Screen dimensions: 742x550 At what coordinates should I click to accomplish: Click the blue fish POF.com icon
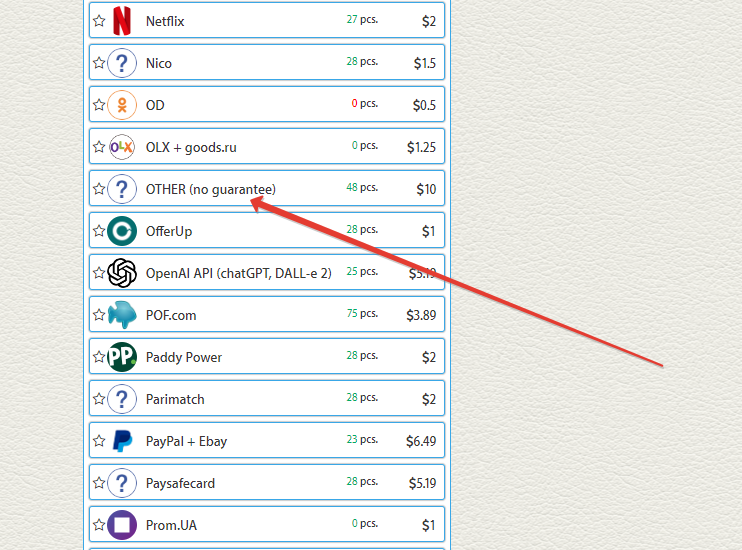[x=122, y=315]
